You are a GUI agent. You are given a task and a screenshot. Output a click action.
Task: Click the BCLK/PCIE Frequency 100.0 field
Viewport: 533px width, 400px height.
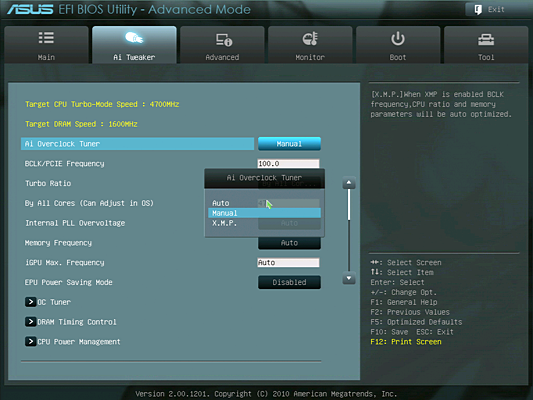click(x=288, y=163)
